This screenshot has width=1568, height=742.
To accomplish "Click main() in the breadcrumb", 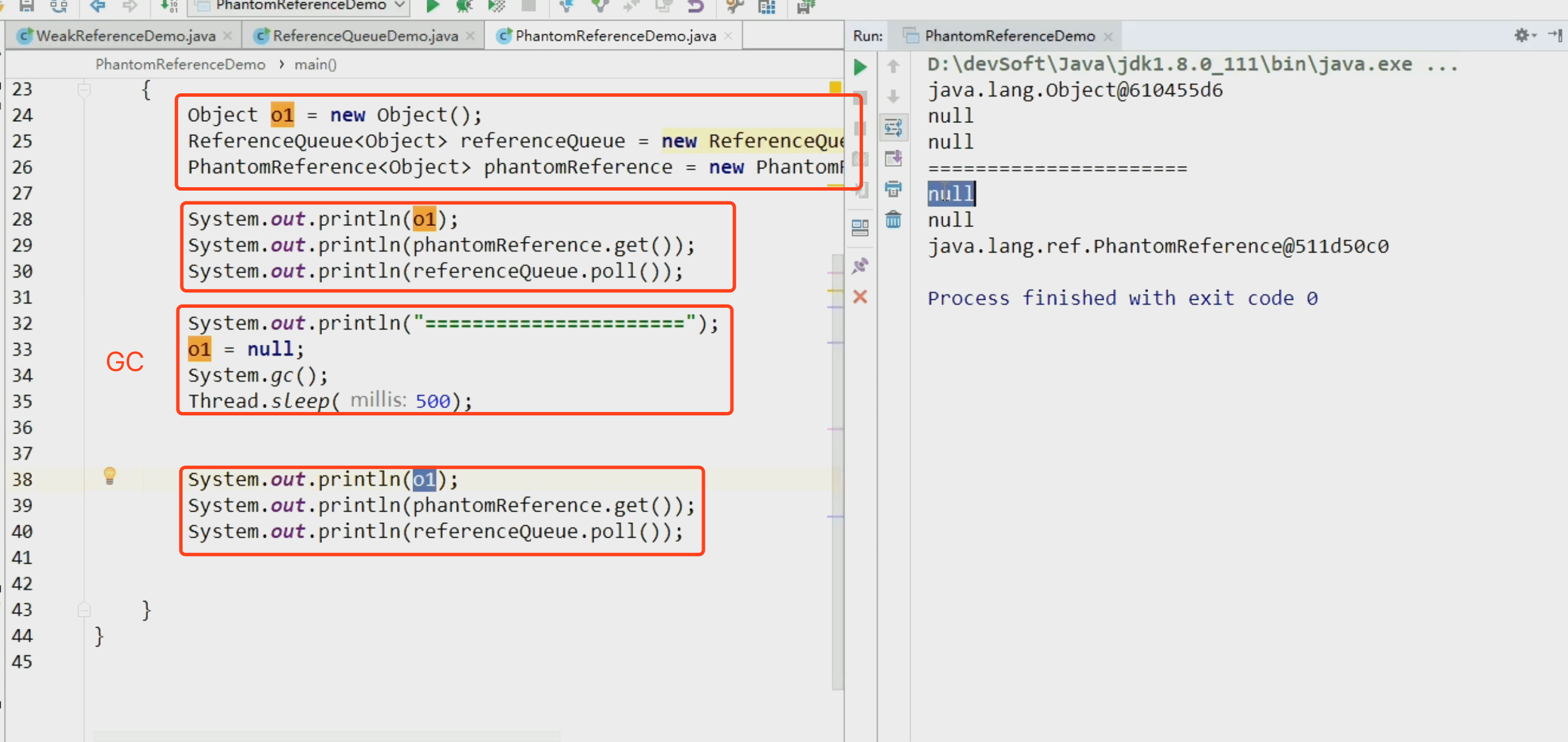I will click(315, 64).
